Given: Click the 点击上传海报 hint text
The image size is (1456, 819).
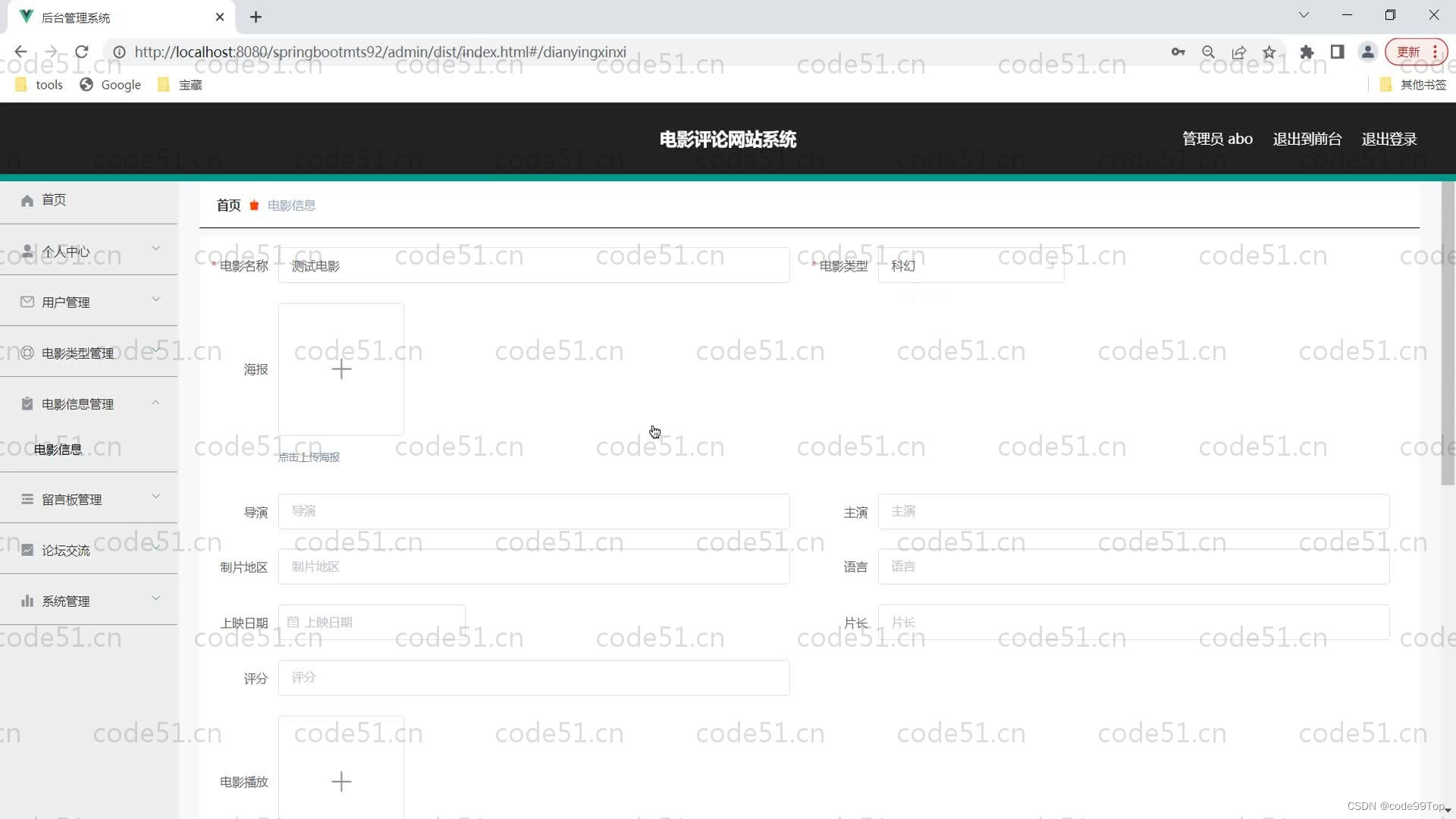Looking at the screenshot, I should point(309,457).
